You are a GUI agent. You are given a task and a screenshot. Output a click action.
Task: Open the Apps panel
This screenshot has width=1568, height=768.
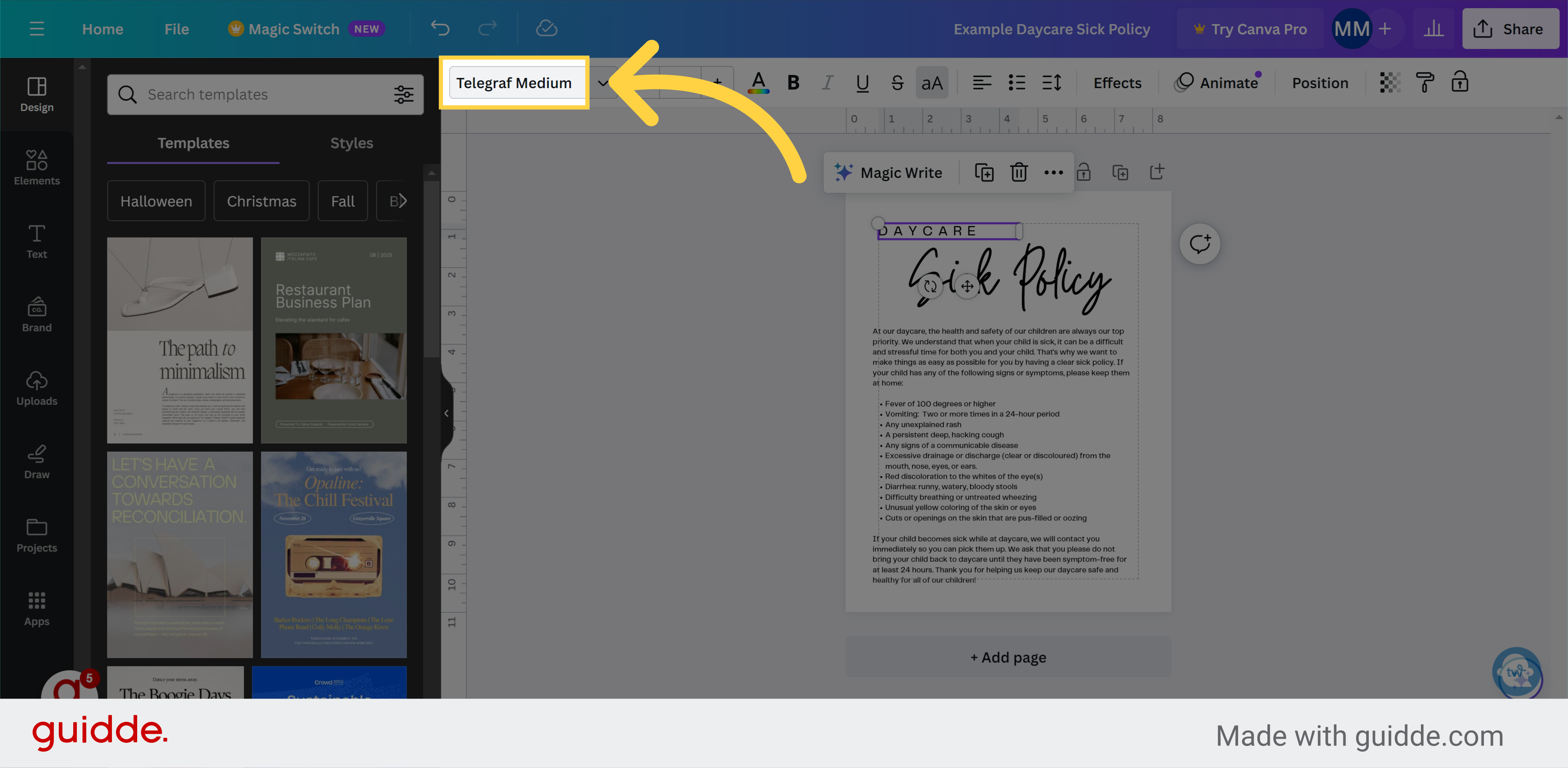(36, 609)
